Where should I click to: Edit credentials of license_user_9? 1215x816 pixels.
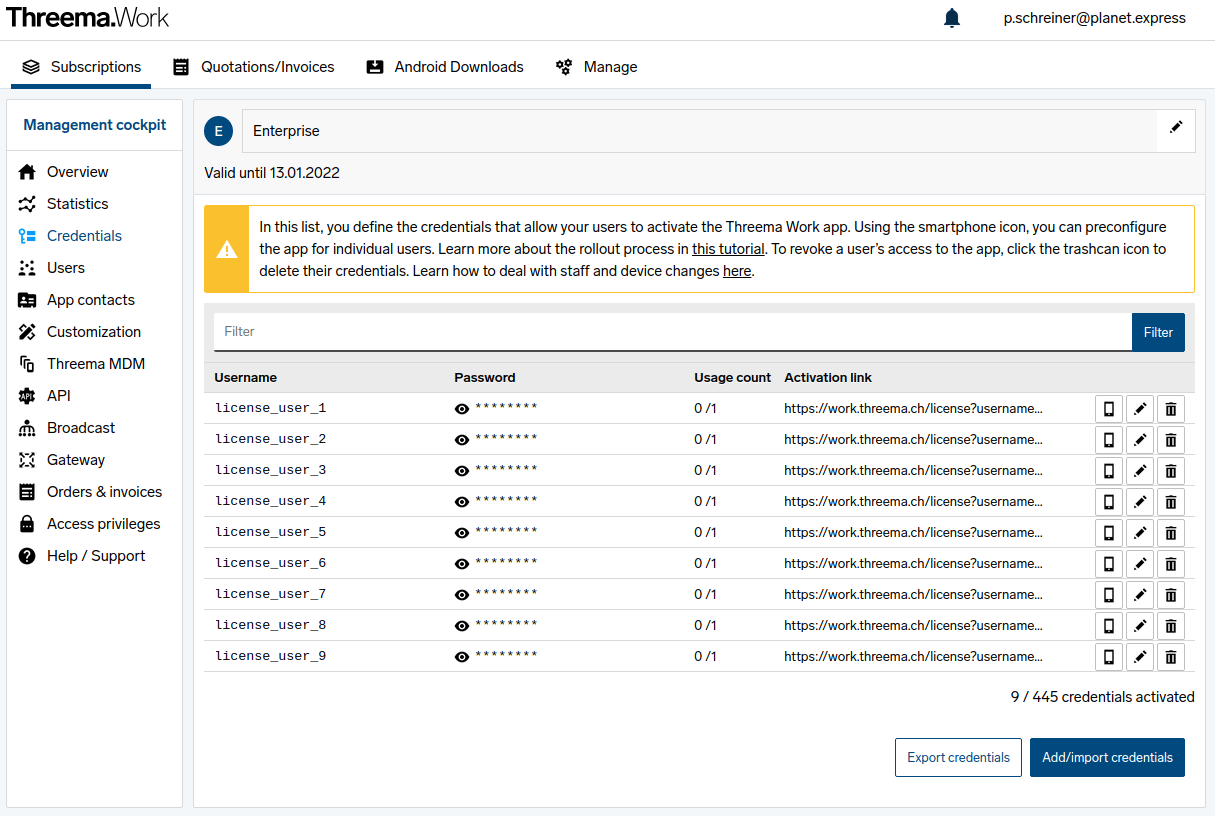(1139, 656)
